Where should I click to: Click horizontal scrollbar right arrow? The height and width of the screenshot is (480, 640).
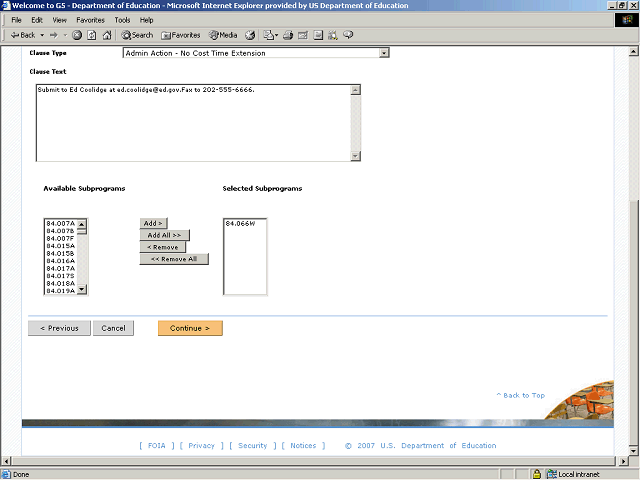pos(623,461)
